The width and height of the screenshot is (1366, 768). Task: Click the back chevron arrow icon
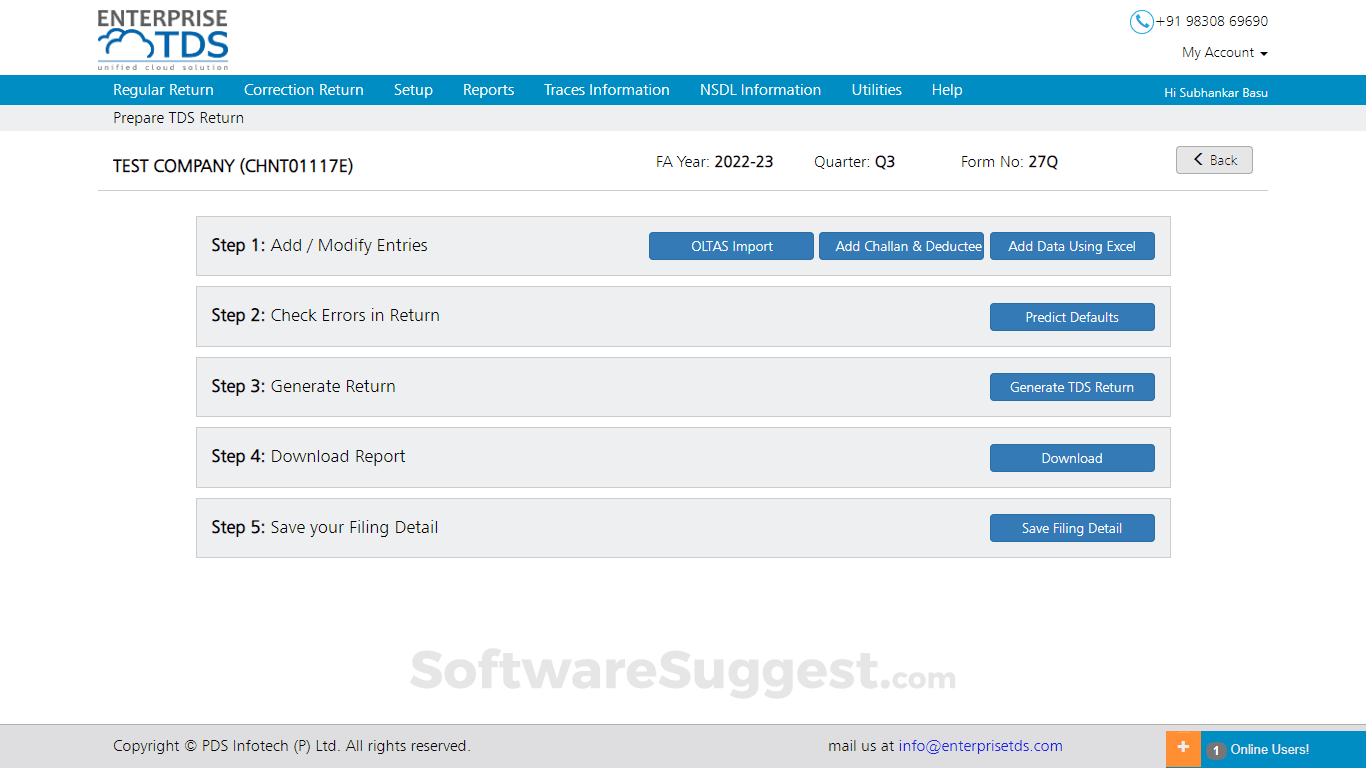[1199, 159]
